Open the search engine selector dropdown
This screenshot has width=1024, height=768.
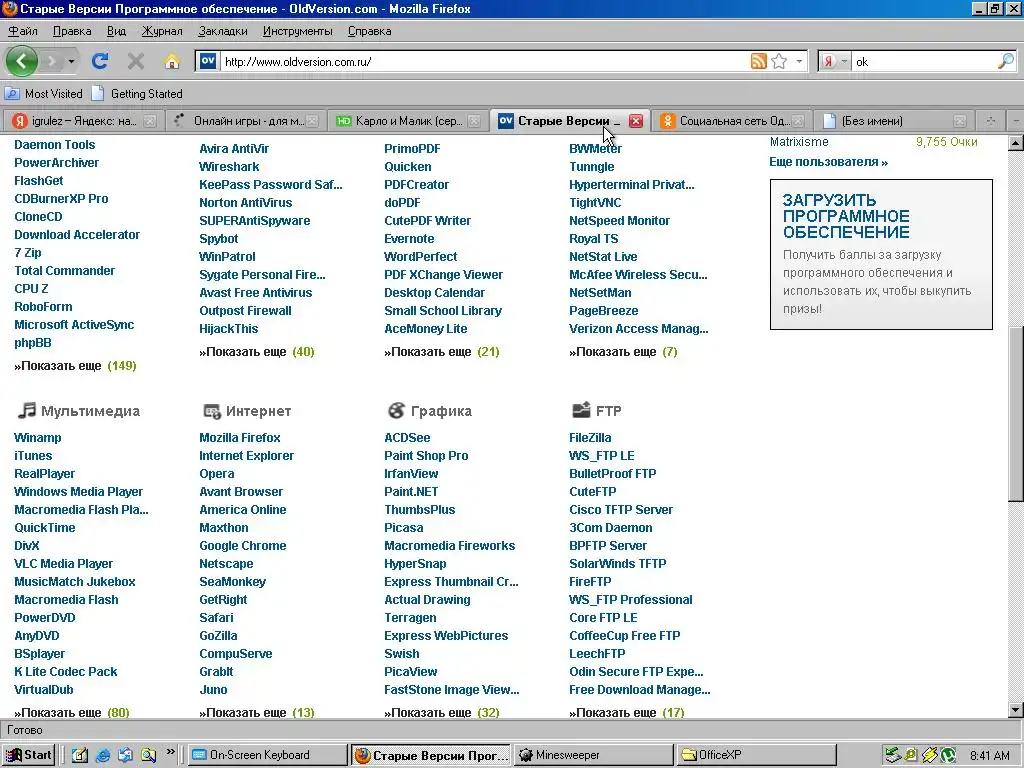point(844,61)
